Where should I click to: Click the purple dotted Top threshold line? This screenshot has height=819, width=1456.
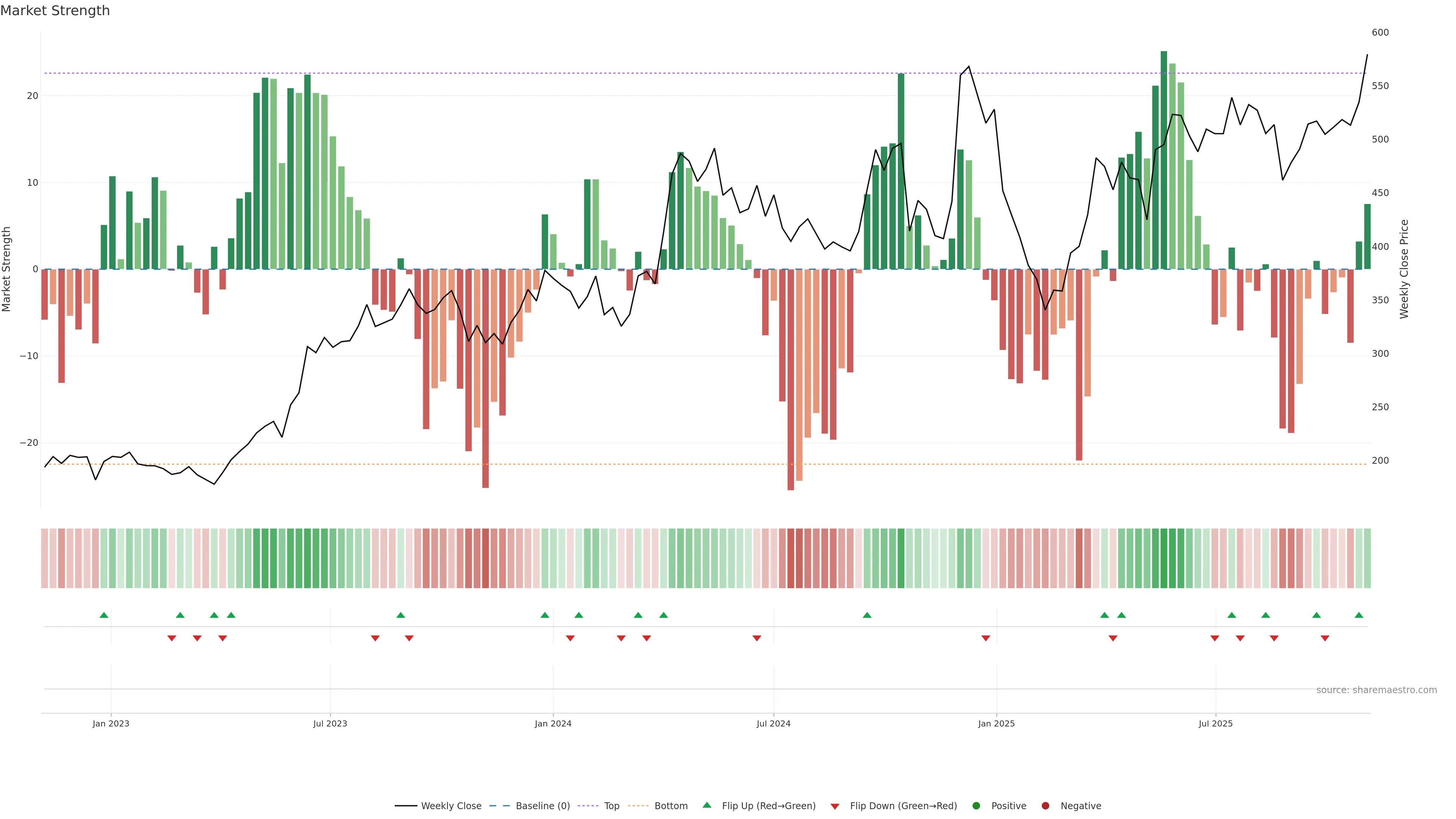pos(565,73)
